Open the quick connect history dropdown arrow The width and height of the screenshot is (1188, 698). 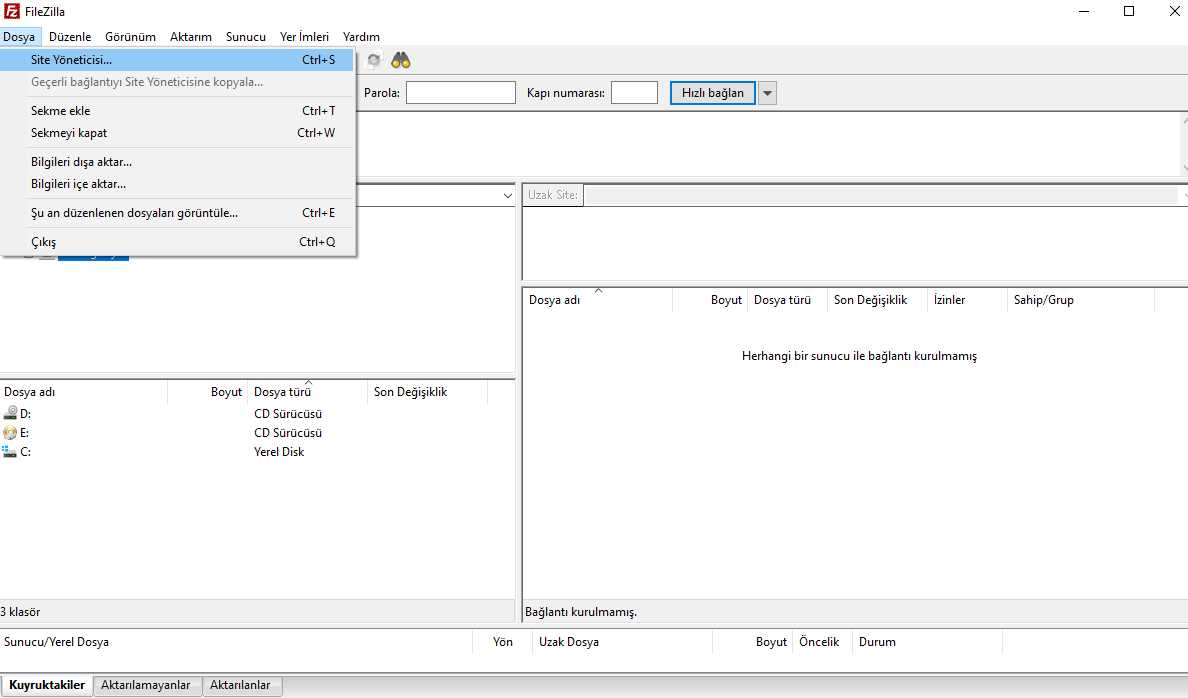[767, 93]
